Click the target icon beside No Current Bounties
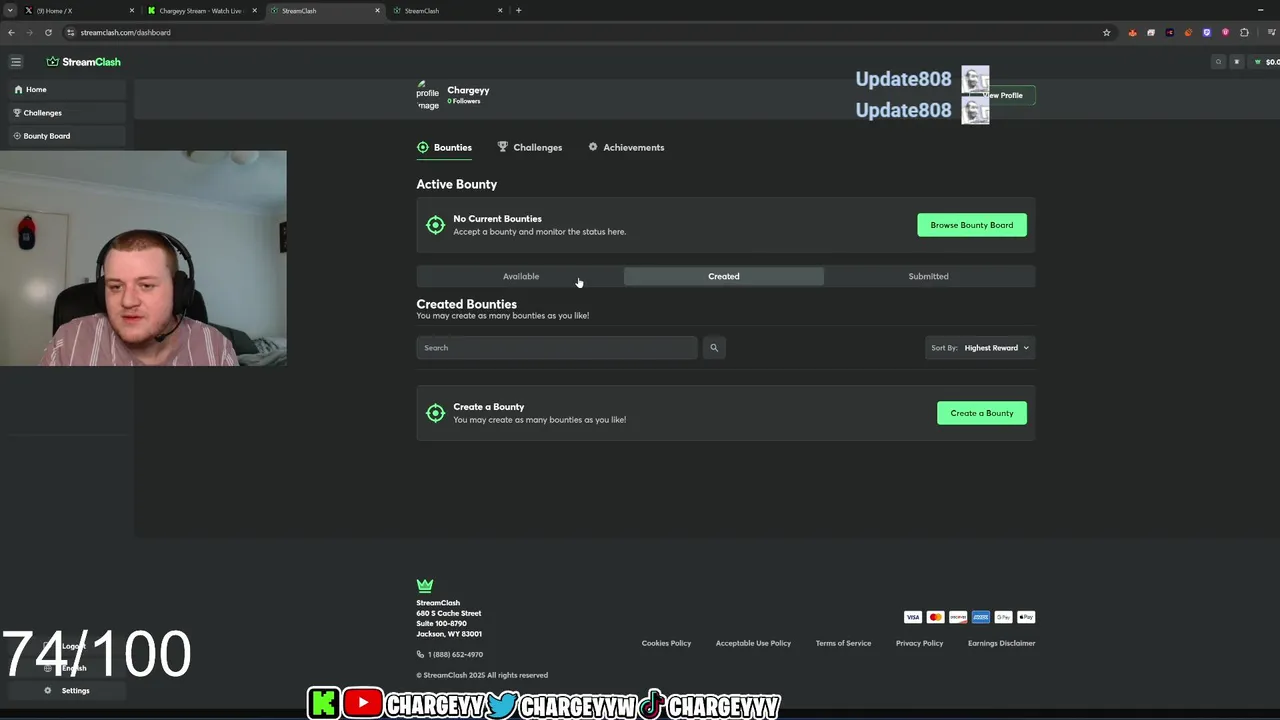Image resolution: width=1280 pixels, height=720 pixels. pyautogui.click(x=435, y=225)
